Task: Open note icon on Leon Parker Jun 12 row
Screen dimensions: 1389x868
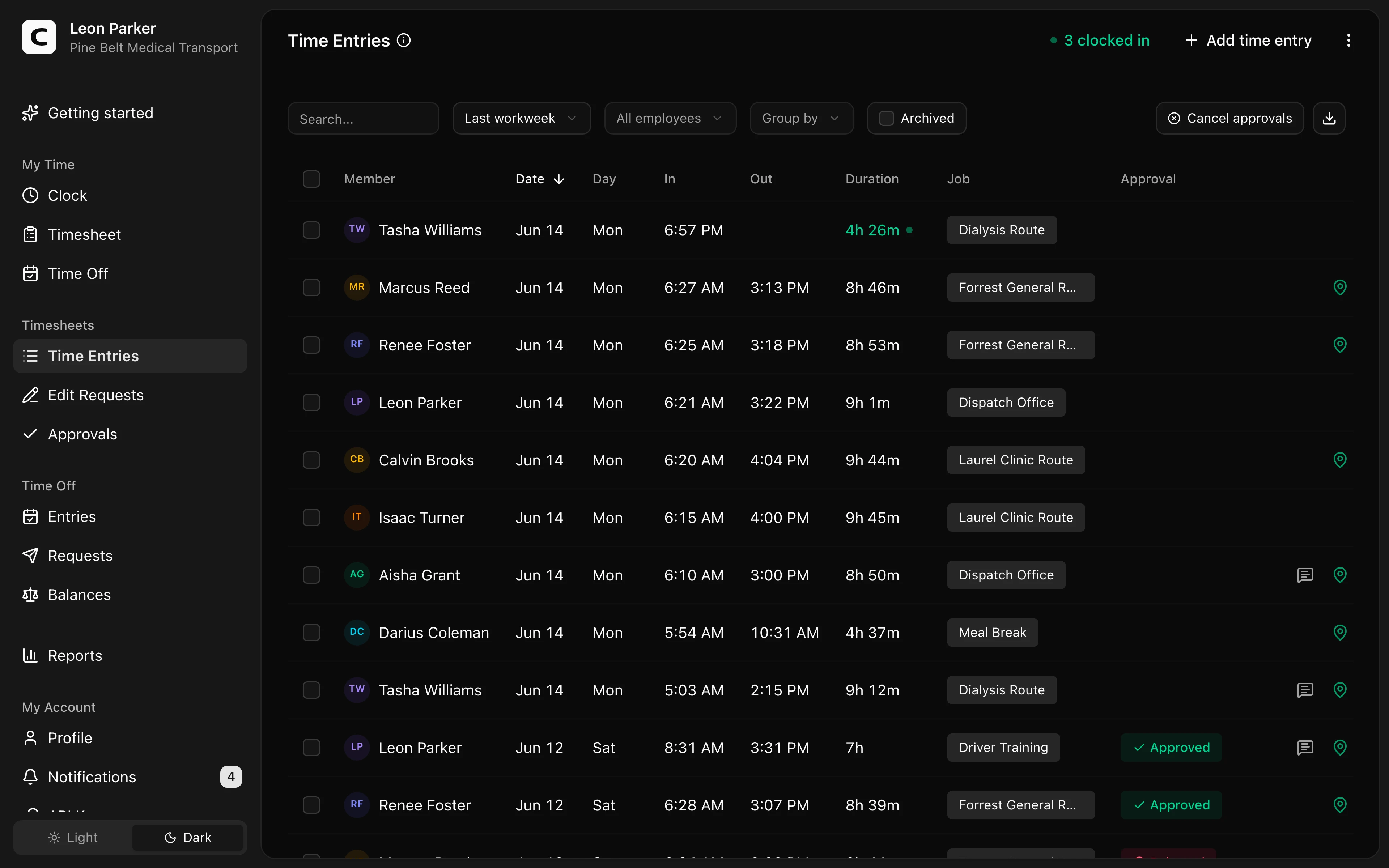Action: (x=1305, y=747)
